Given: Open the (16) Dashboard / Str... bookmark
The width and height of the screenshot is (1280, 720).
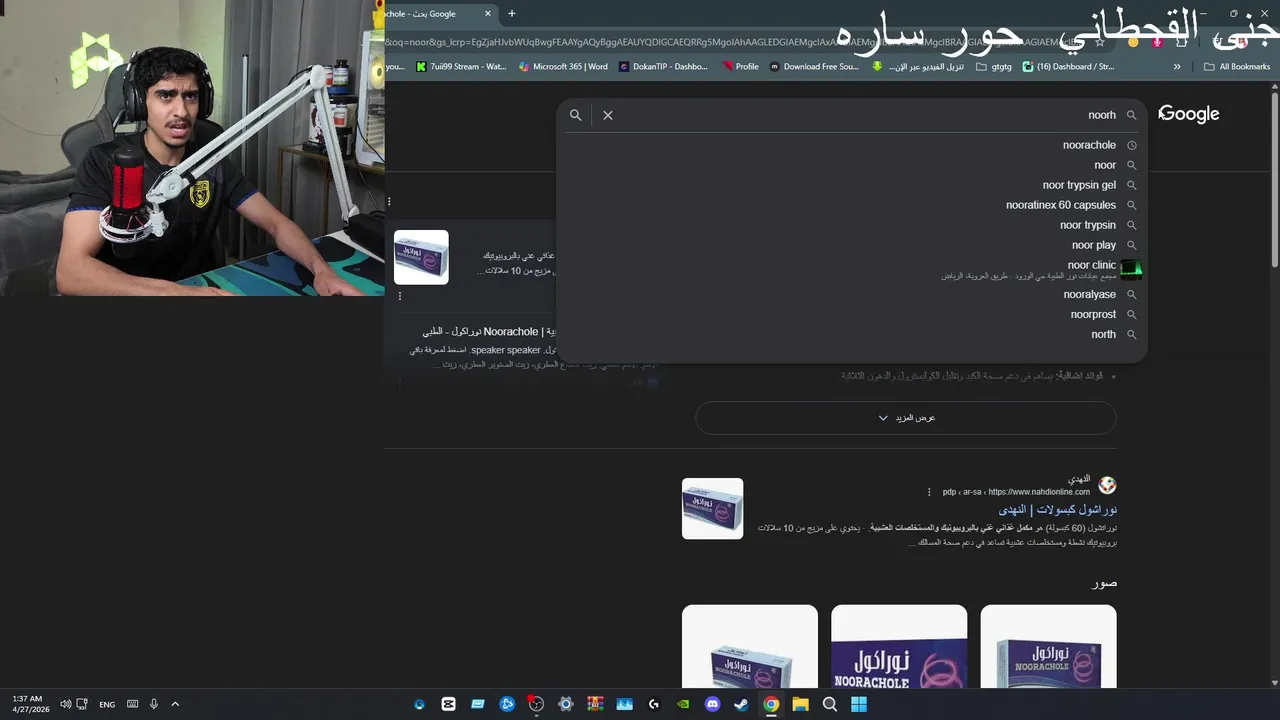Looking at the screenshot, I should point(1068,67).
